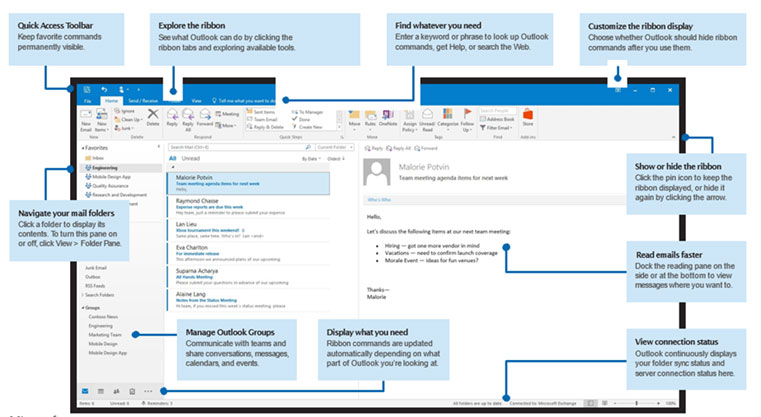Image resolution: width=761 pixels, height=417 pixels.
Task: Click the Reply All ribbon icon
Action: tap(188, 119)
